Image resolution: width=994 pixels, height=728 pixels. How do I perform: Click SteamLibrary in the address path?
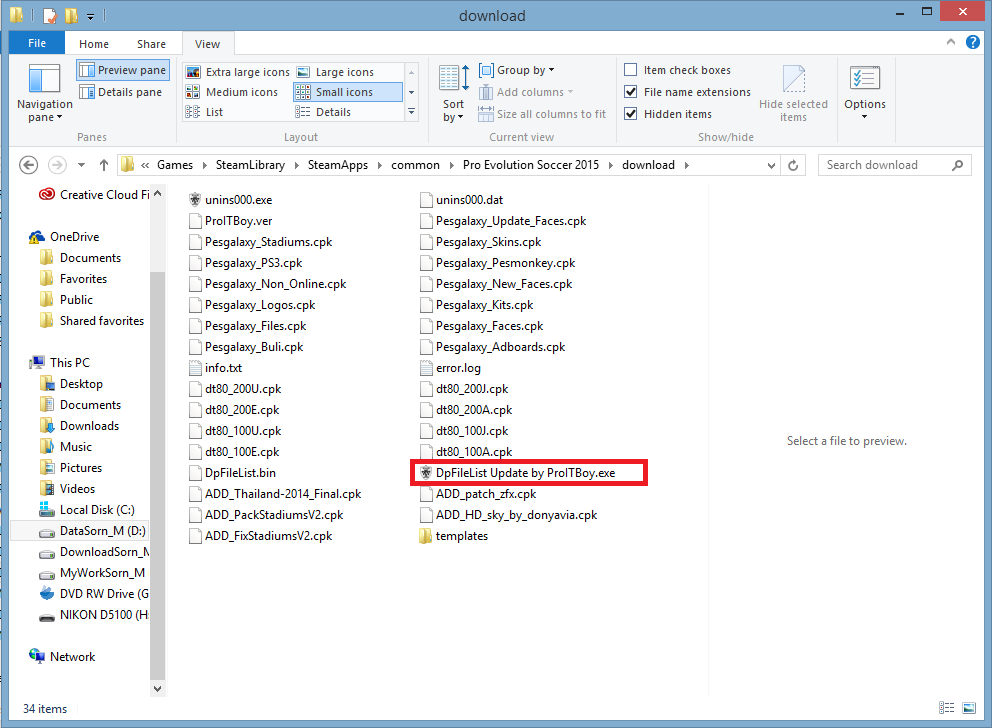tap(250, 165)
